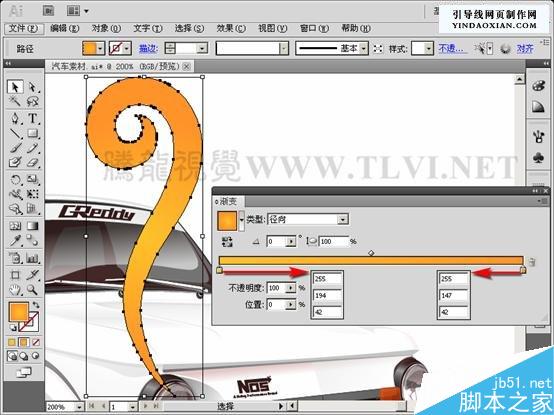Change screen mode button in toolbox
The height and width of the screenshot is (415, 554).
[x=24, y=372]
